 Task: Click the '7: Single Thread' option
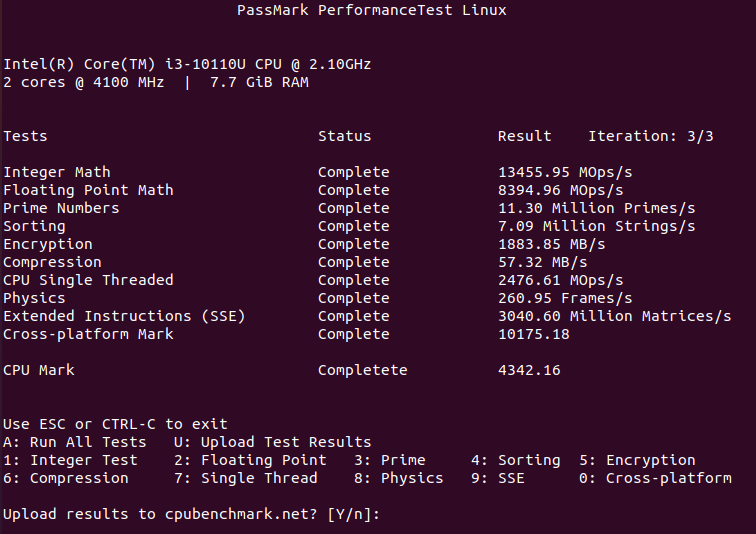coord(246,478)
